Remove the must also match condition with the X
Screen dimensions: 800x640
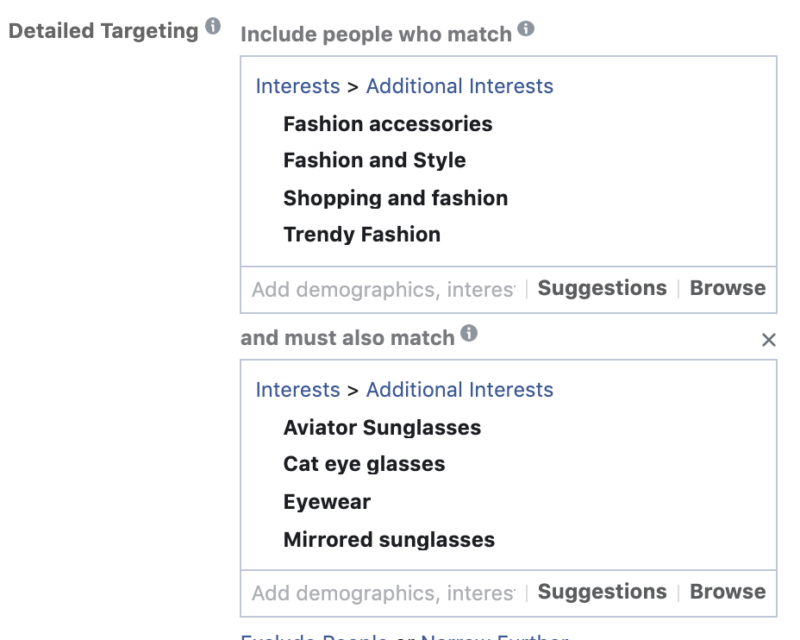point(767,339)
